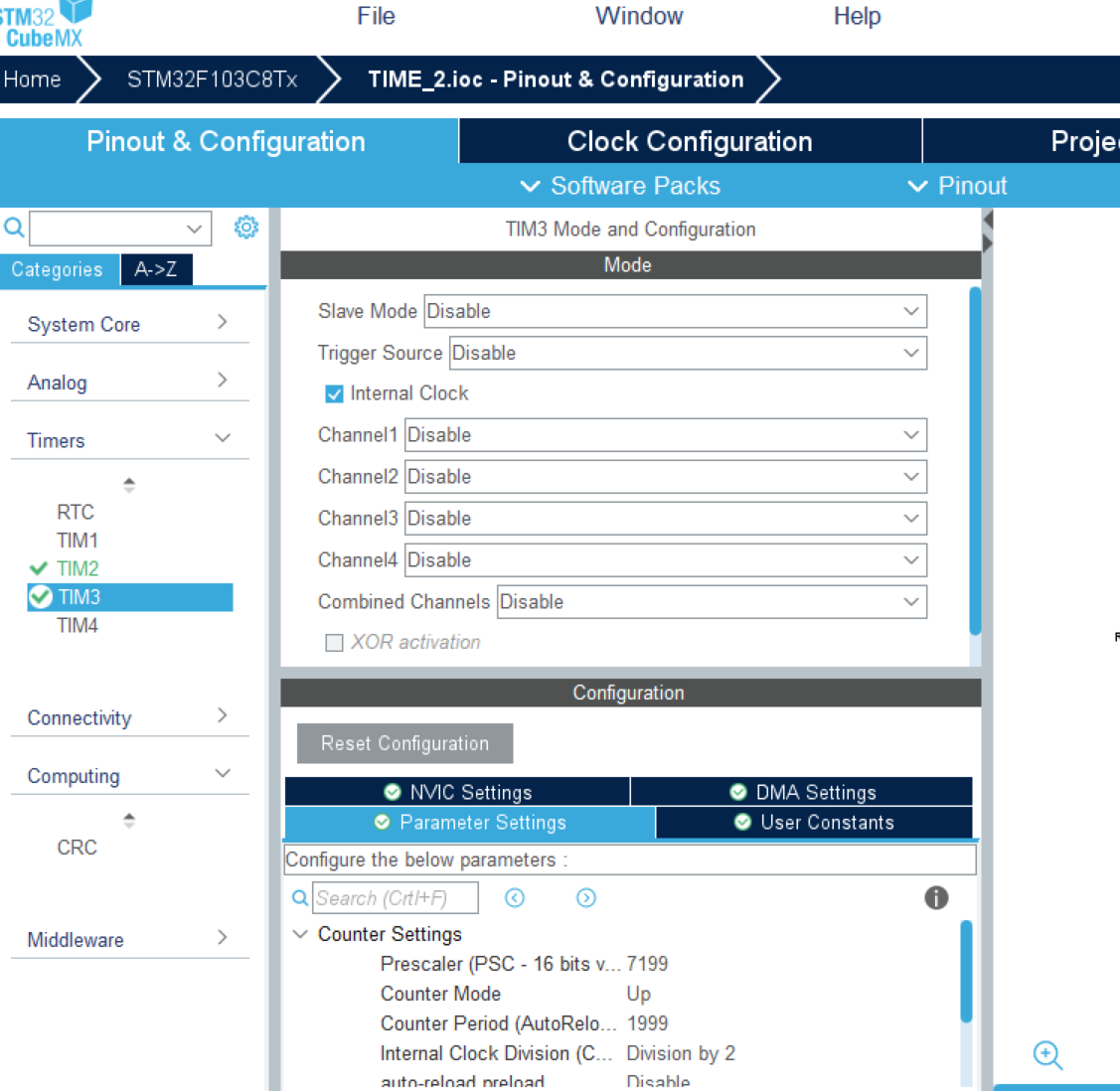Open the Help menu

(857, 16)
